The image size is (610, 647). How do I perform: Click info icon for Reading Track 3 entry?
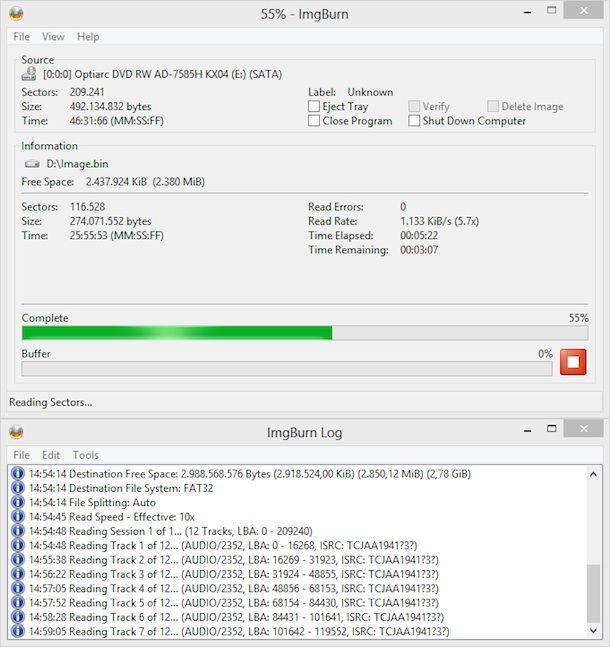point(17,574)
